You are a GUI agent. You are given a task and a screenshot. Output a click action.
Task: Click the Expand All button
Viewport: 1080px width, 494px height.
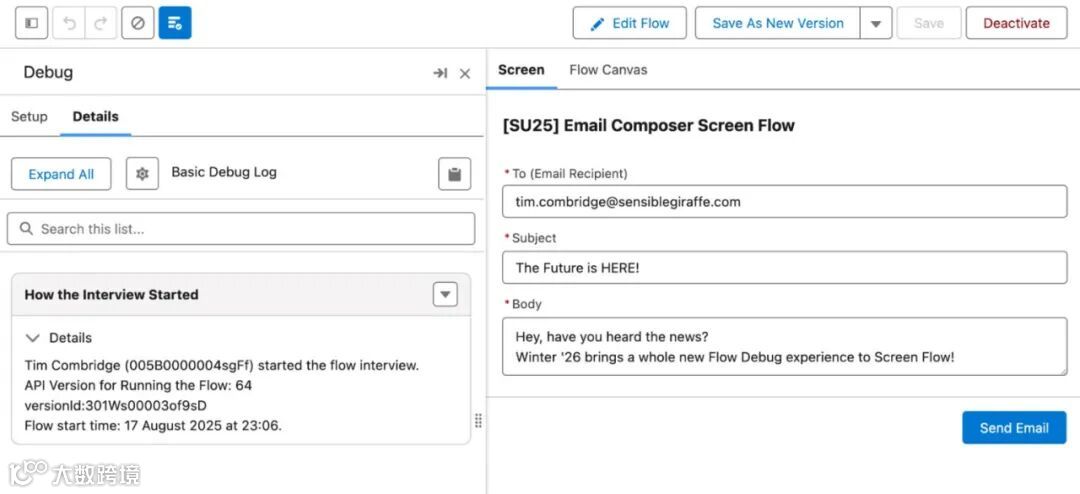[x=61, y=174]
